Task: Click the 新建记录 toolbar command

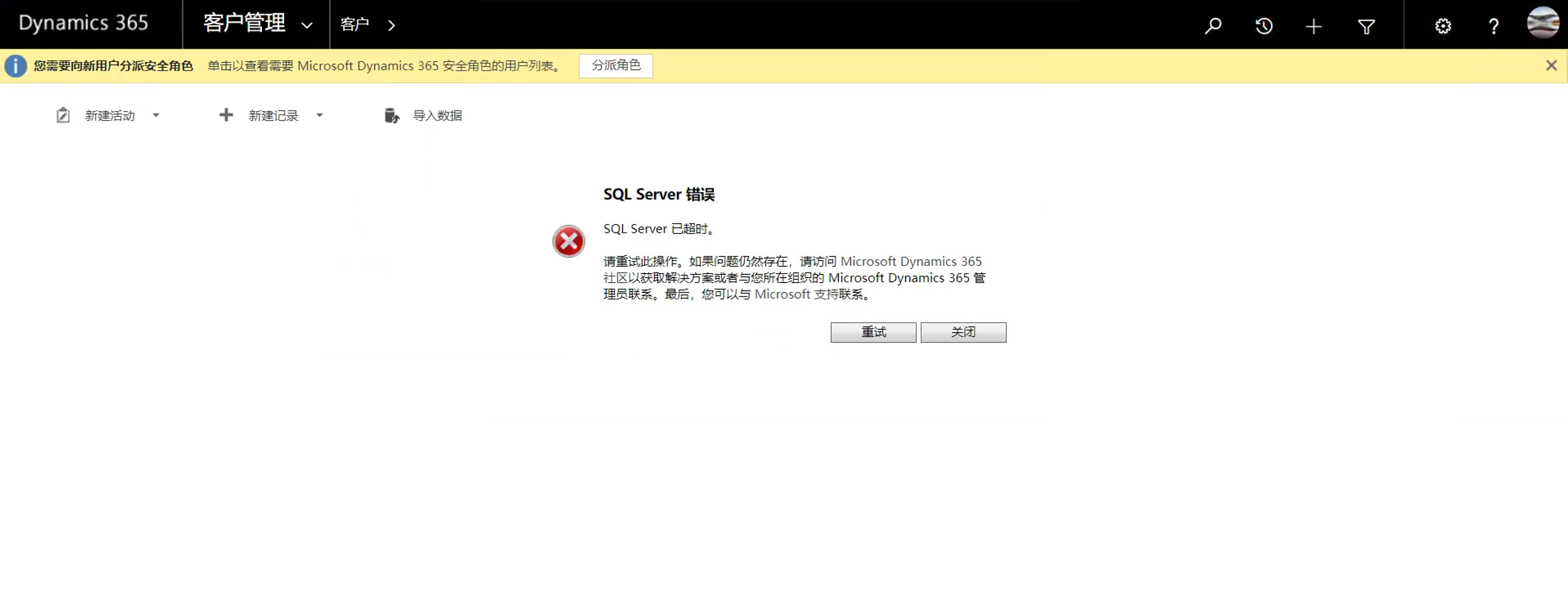Action: [273, 115]
